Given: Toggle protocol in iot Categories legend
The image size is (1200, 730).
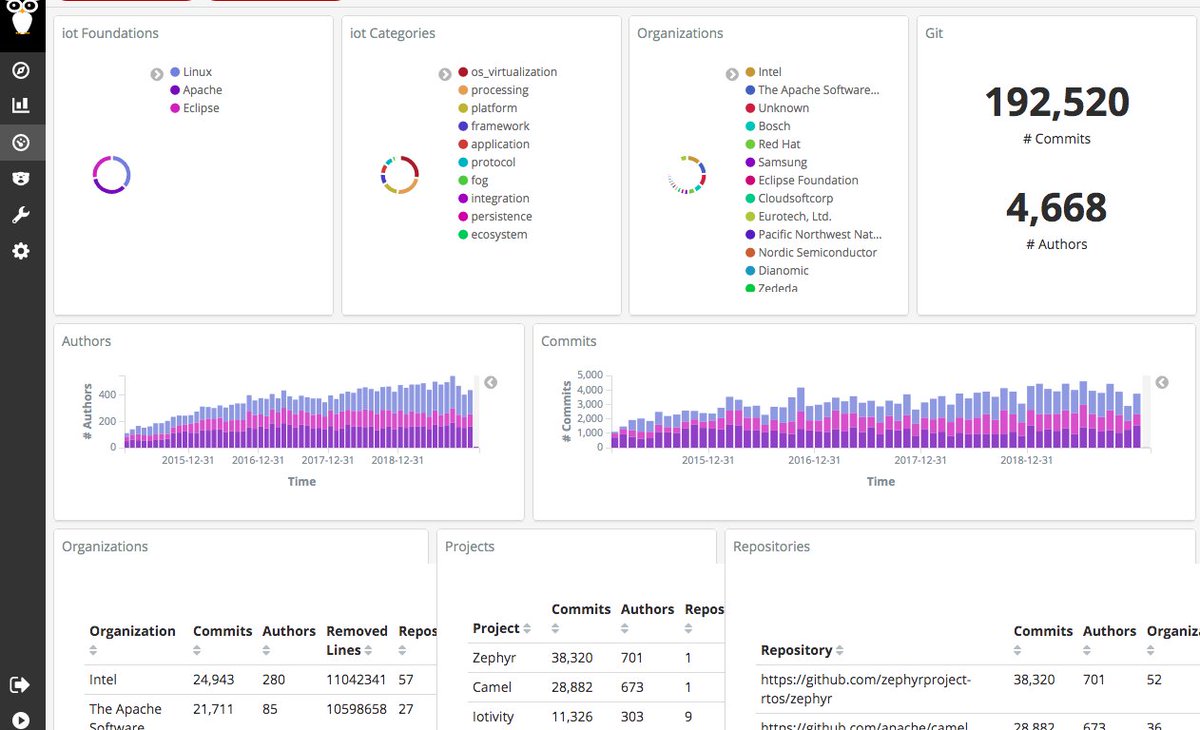Looking at the screenshot, I should [x=487, y=162].
